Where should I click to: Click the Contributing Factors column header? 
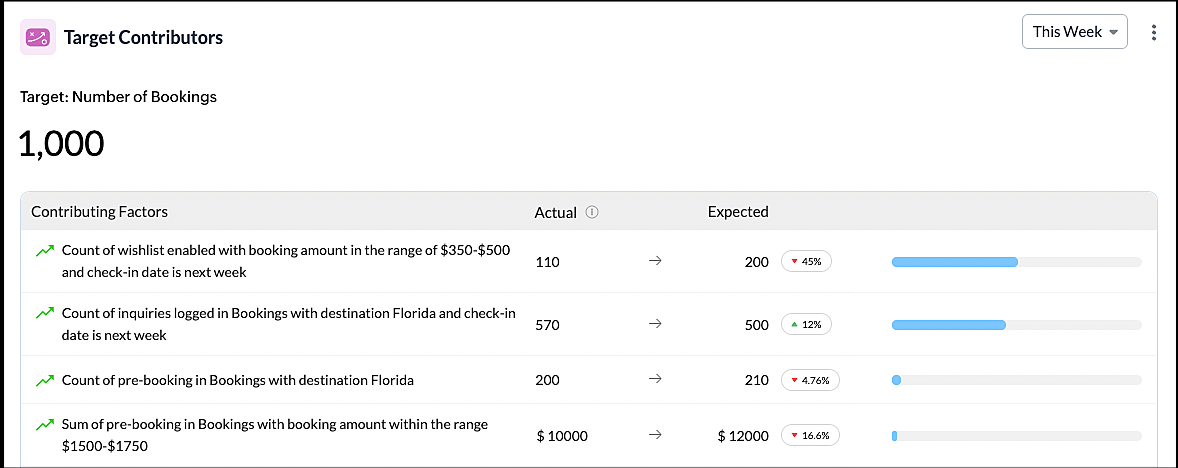point(99,212)
